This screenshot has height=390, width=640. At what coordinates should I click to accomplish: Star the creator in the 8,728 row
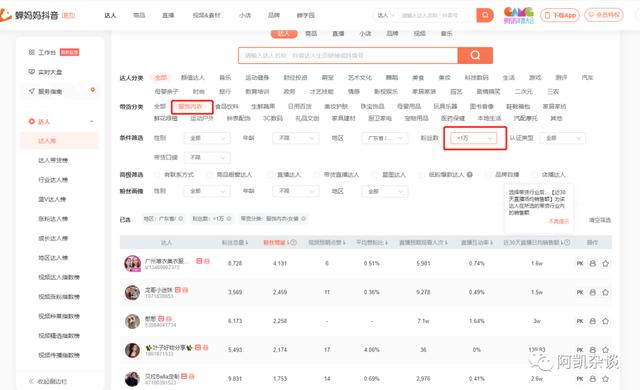point(605,264)
